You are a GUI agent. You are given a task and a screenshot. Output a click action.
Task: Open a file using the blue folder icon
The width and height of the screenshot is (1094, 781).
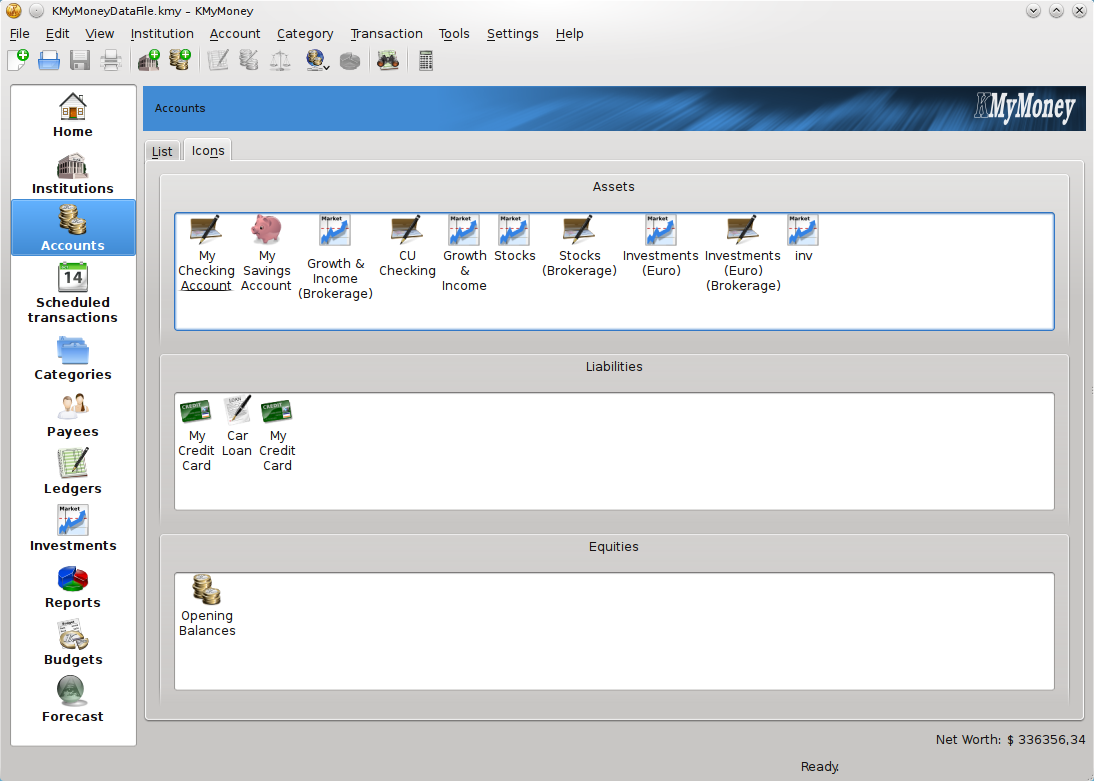tap(49, 61)
